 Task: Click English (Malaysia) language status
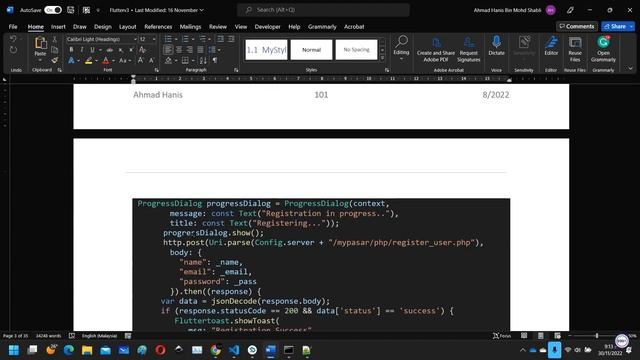(x=99, y=336)
